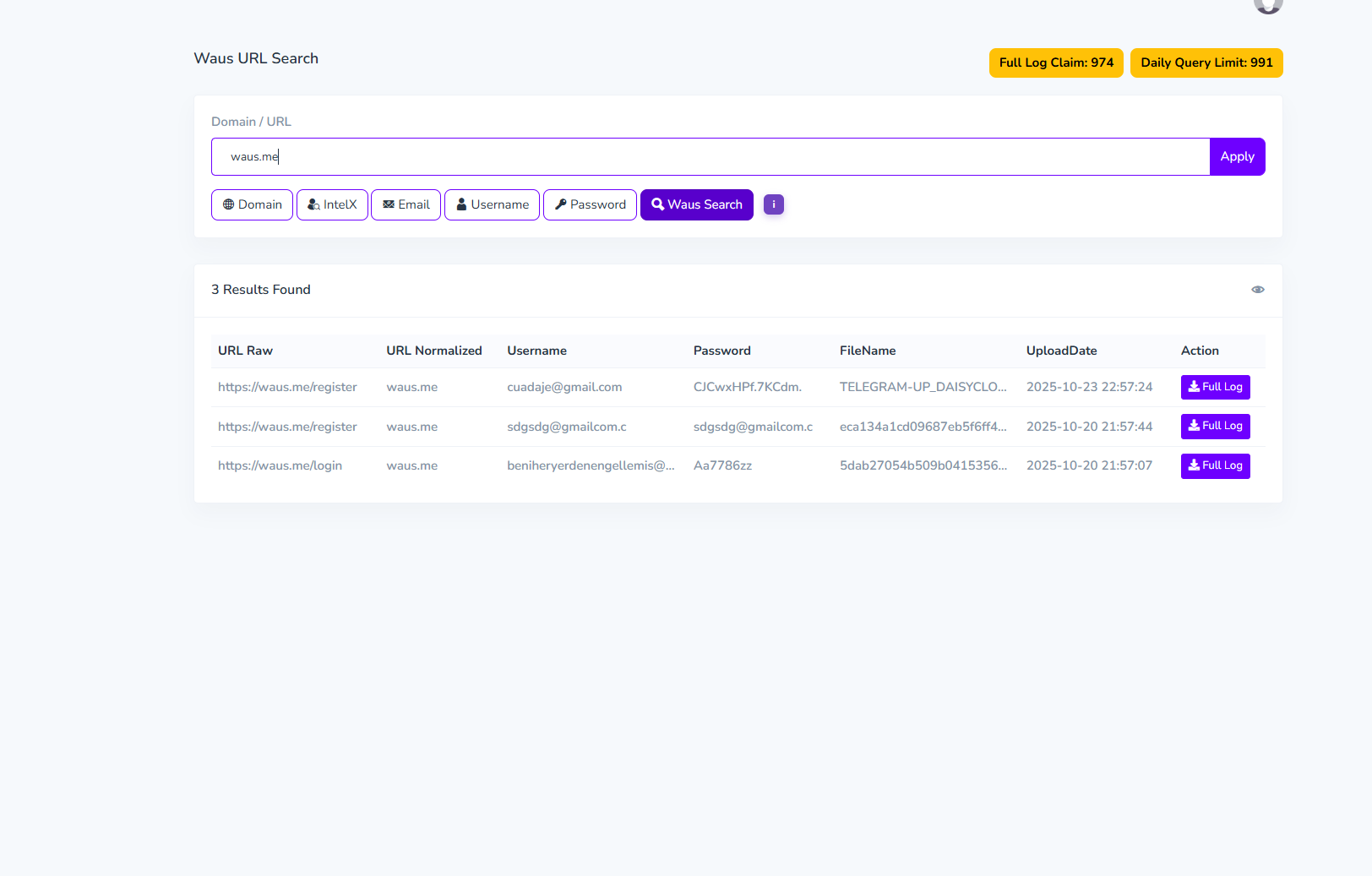Click the Aa7786zz password cell
Image resolution: width=1372 pixels, height=876 pixels.
pyautogui.click(x=722, y=465)
